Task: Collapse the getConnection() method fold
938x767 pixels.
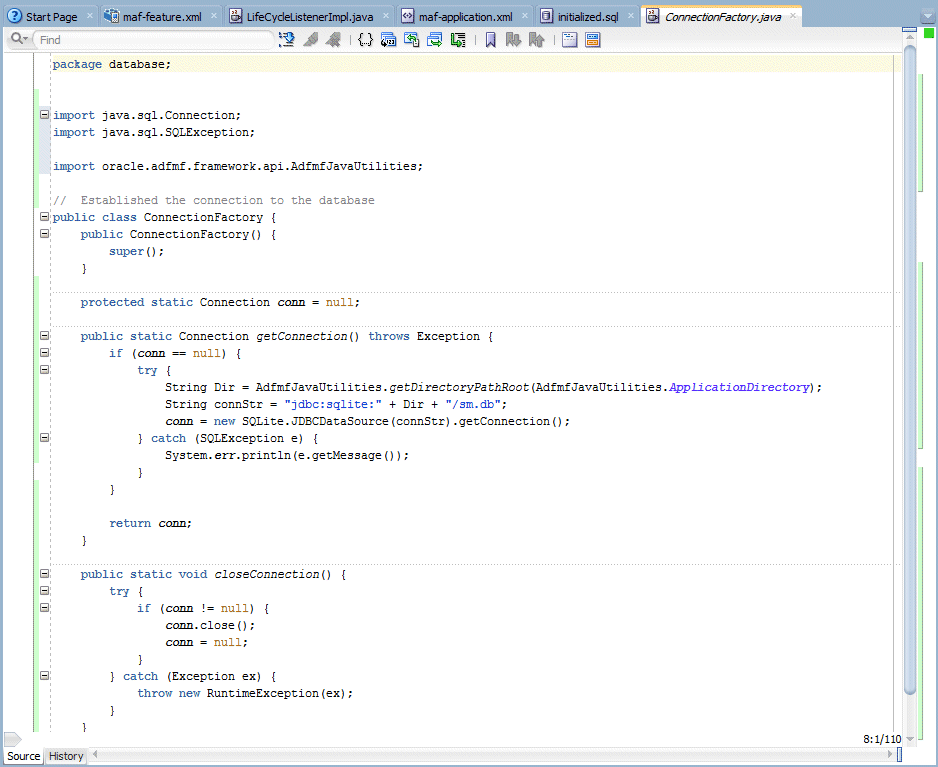Action: tap(44, 336)
